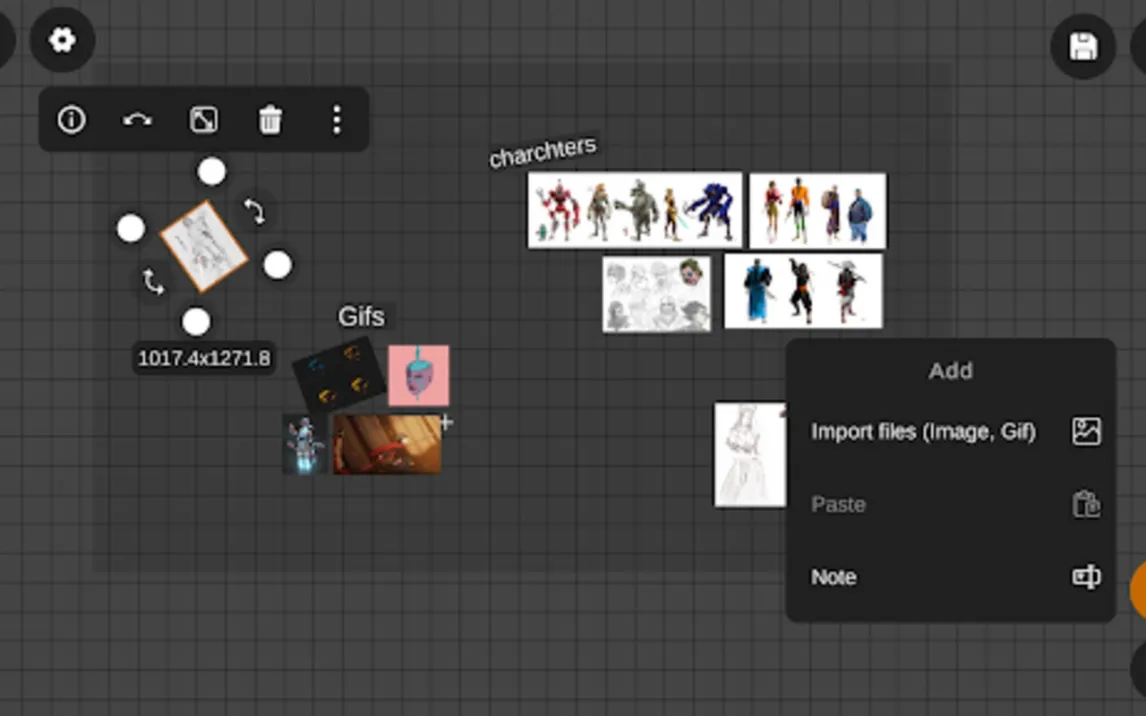Select the three samurai characters image
This screenshot has width=1146, height=716.
(x=803, y=290)
